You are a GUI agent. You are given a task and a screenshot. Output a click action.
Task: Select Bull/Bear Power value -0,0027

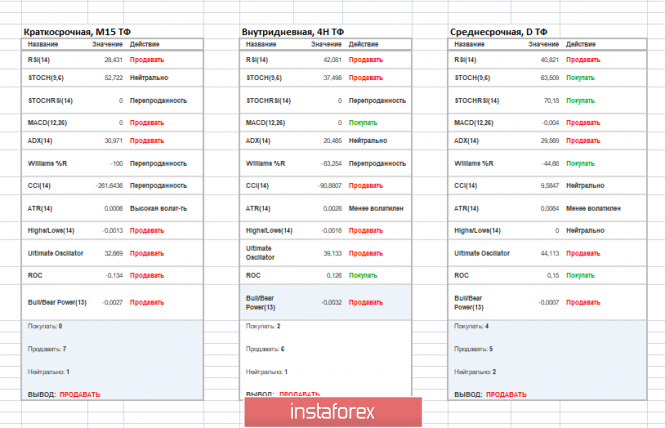point(112,302)
